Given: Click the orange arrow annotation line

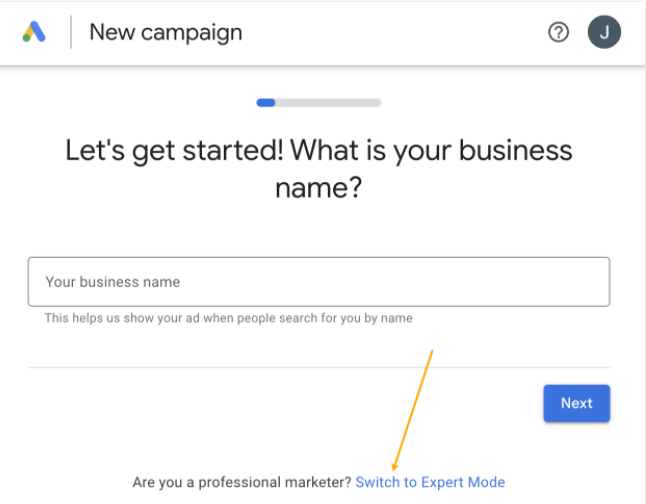Looking at the screenshot, I should click(414, 408).
